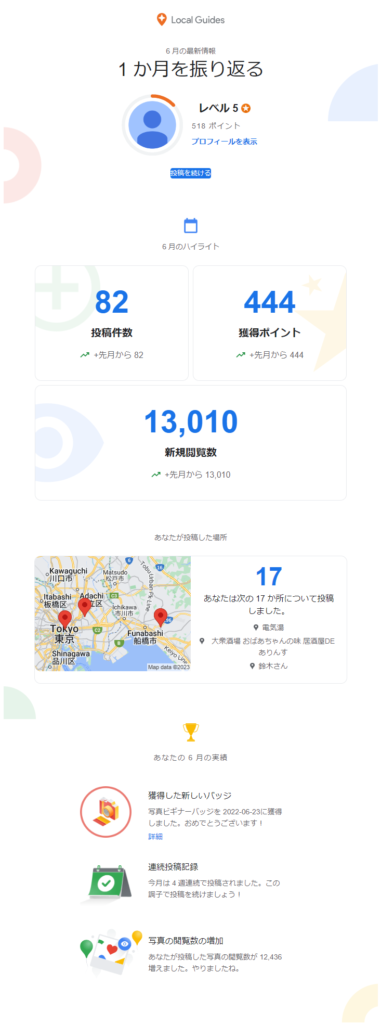Image resolution: width=381 pixels, height=1024 pixels.
Task: Click the Tokyo map thumbnail
Action: pyautogui.click(x=112, y=614)
